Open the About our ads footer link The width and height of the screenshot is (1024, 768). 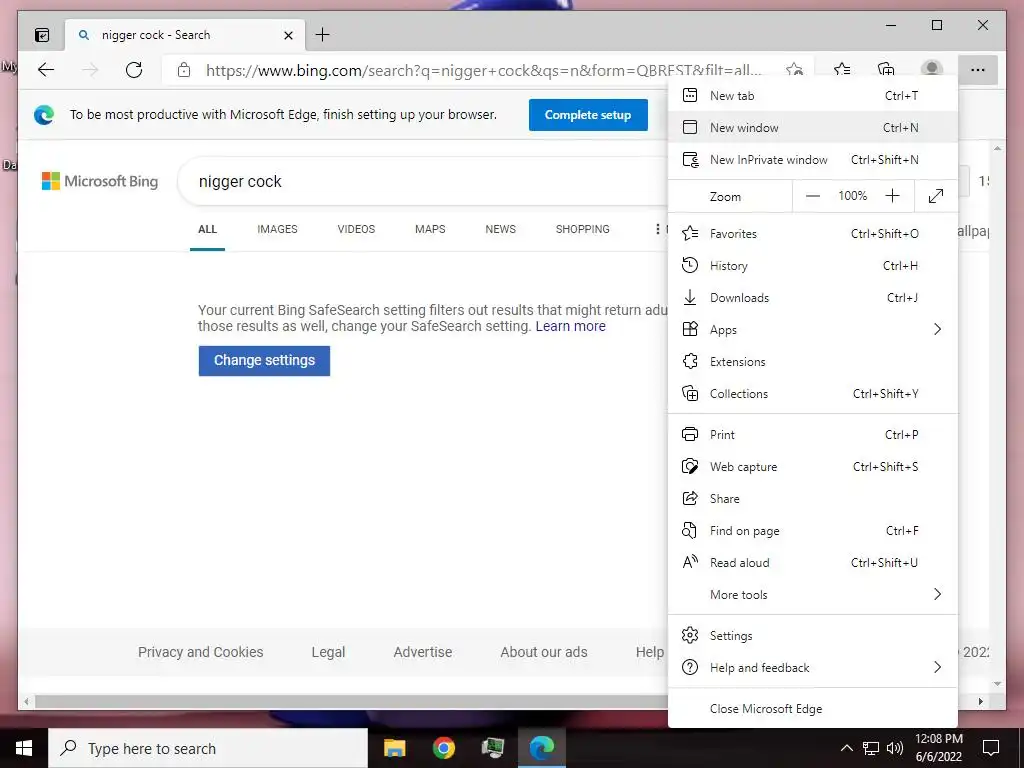tap(543, 652)
